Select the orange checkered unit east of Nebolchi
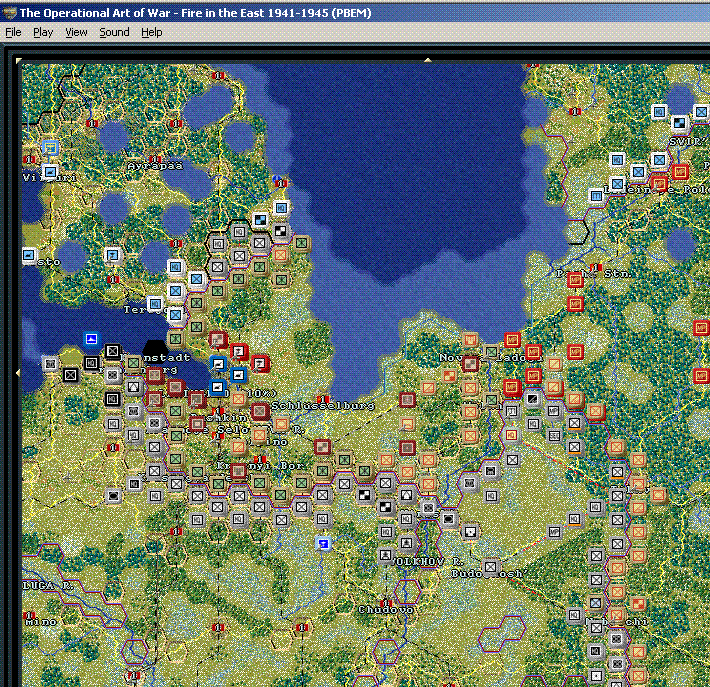 638,604
